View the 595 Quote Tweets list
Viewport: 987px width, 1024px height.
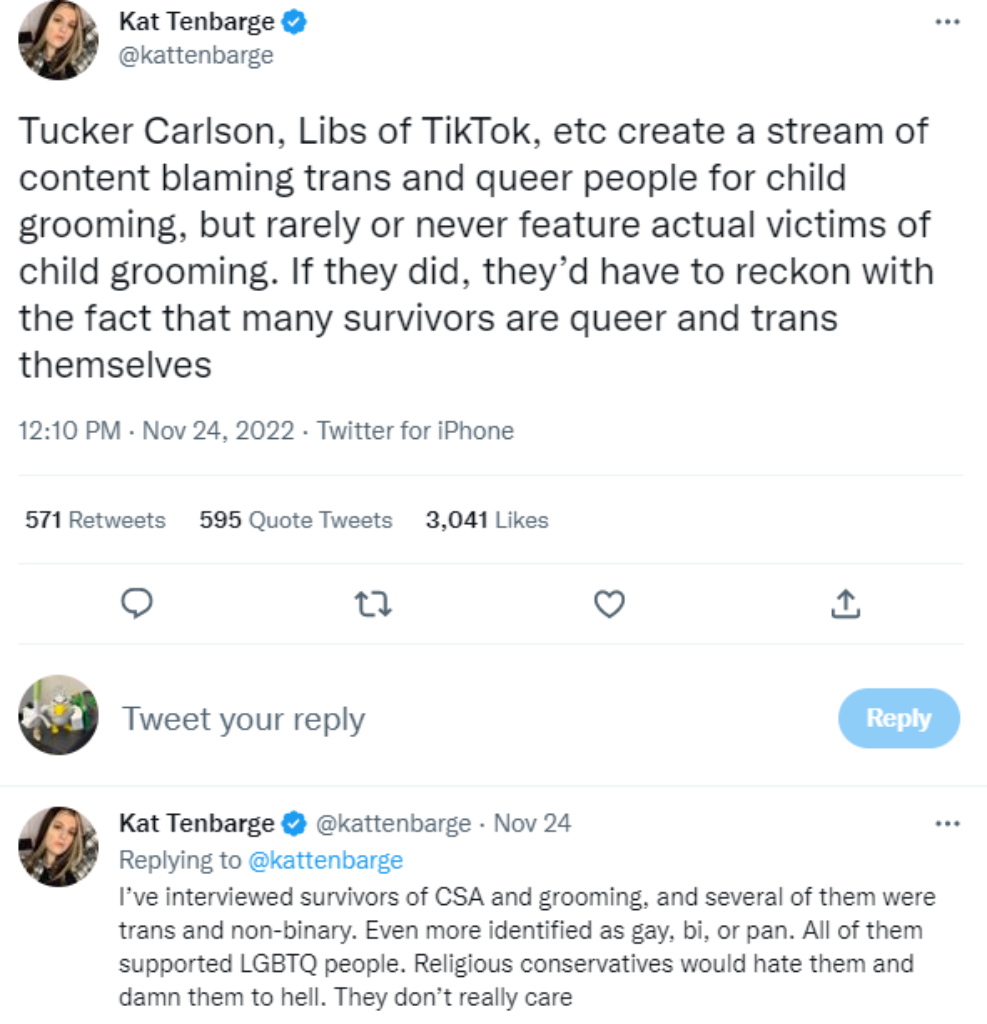click(296, 520)
